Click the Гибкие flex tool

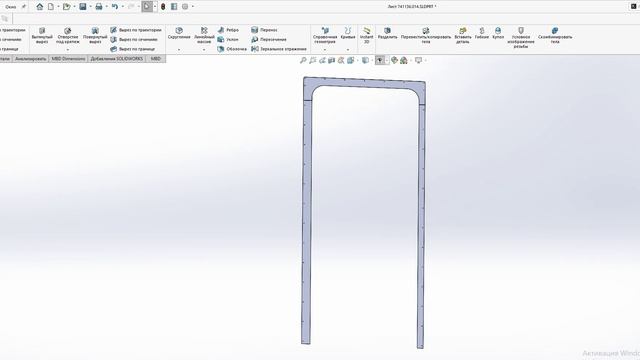tap(482, 33)
